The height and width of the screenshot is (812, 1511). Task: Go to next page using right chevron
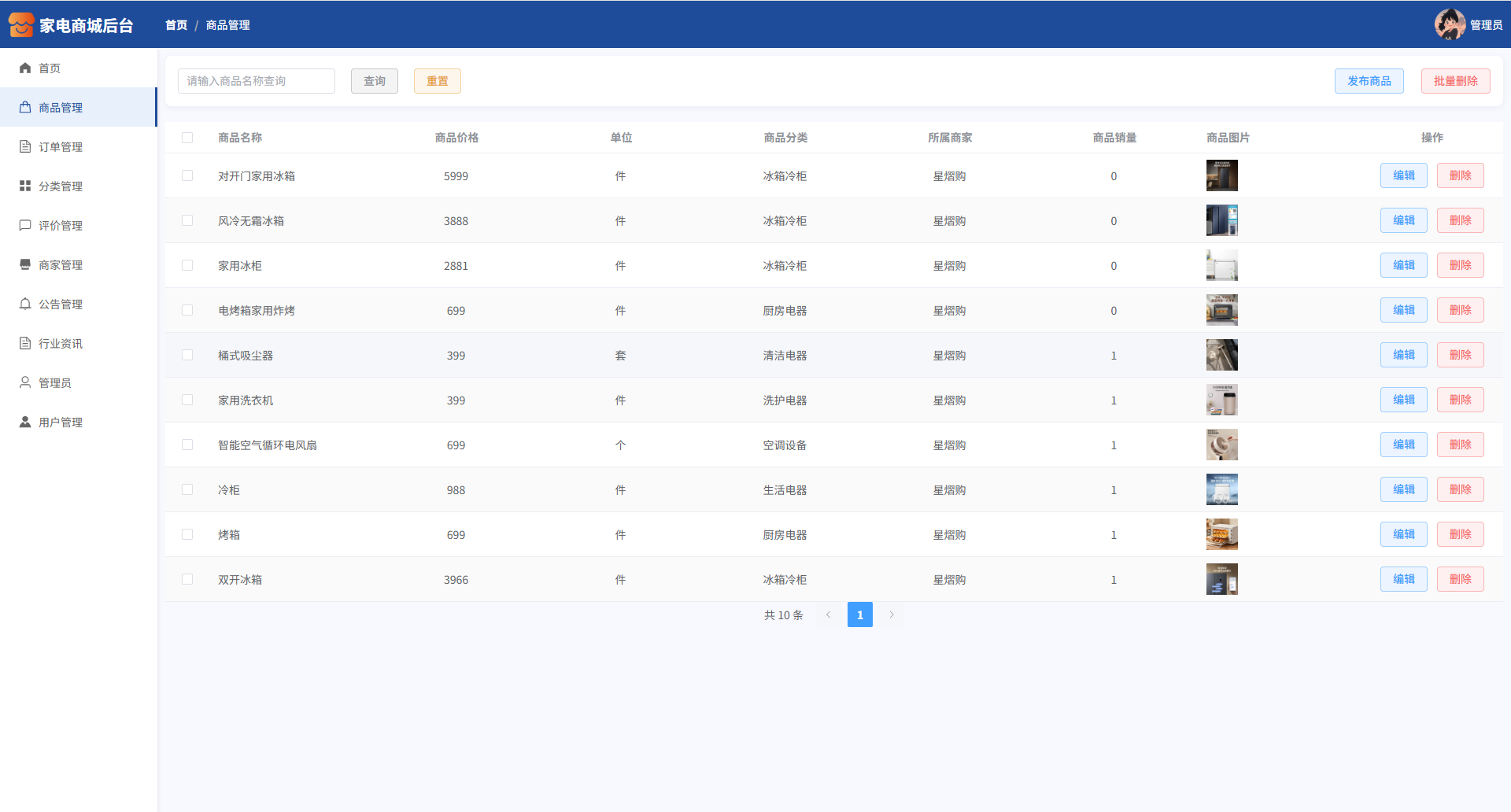click(892, 615)
